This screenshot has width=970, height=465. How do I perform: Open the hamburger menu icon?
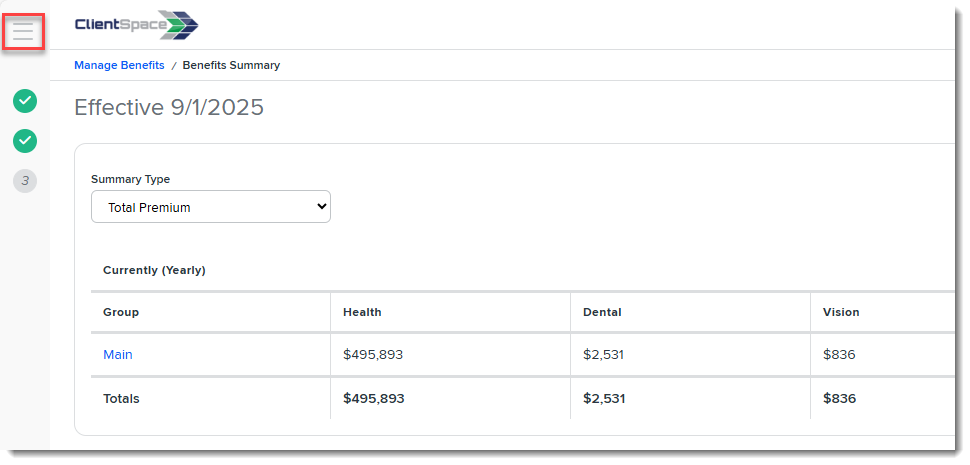23,31
